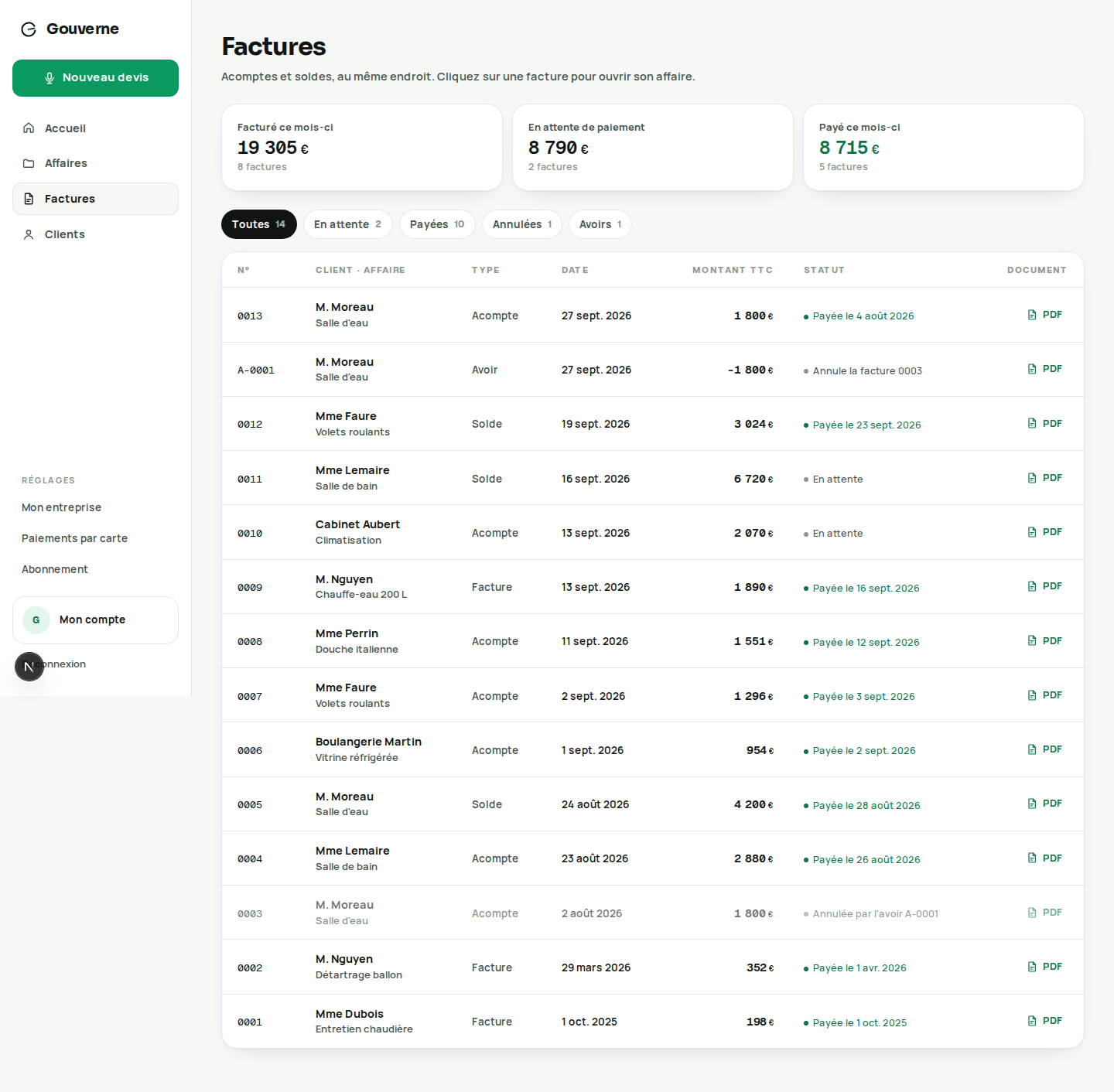Open Accueil via the home icon

click(29, 128)
